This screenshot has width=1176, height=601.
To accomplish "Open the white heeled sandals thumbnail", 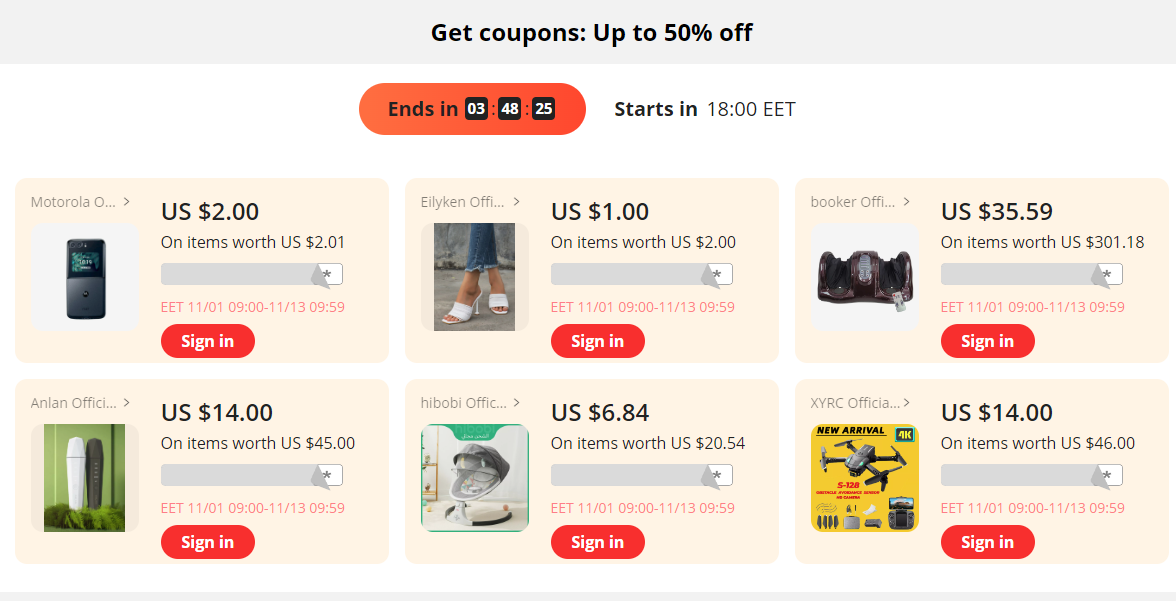I will click(475, 278).
